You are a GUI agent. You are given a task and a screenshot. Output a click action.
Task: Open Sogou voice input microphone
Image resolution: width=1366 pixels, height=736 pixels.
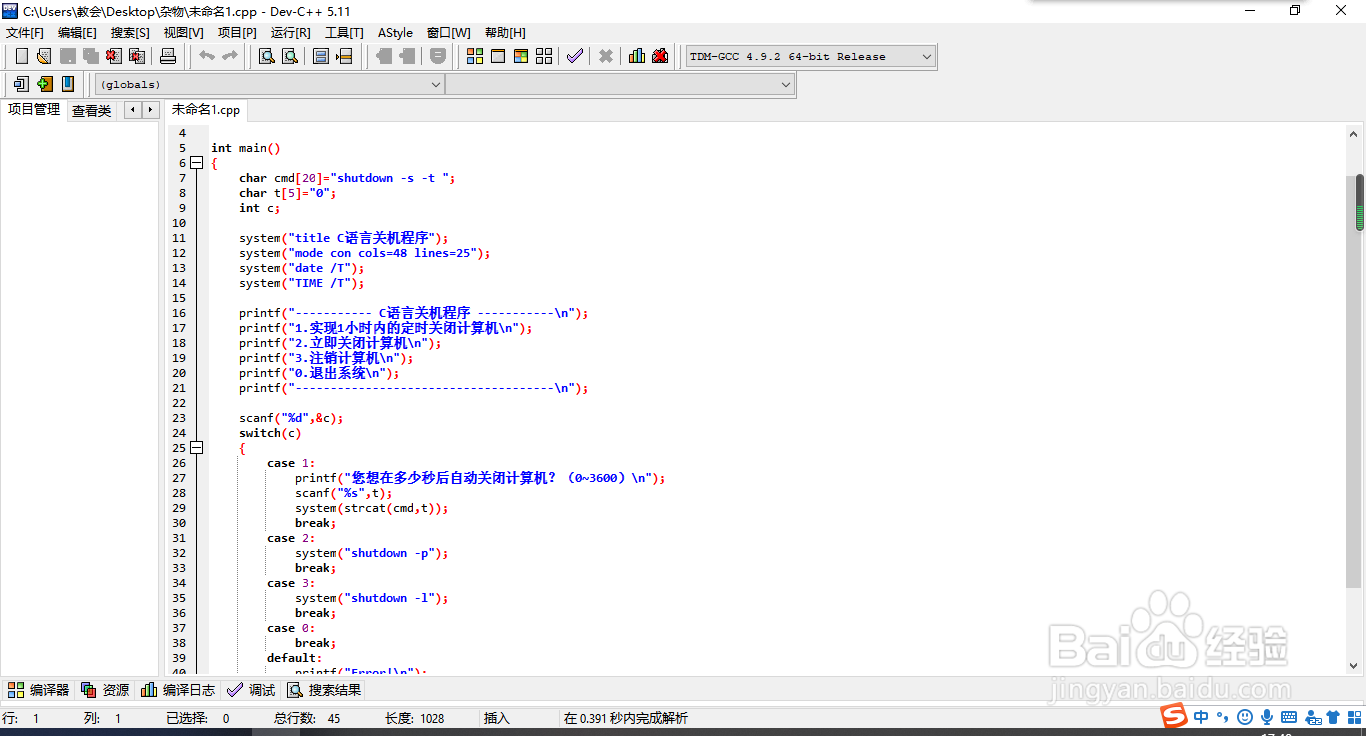coord(1267,717)
